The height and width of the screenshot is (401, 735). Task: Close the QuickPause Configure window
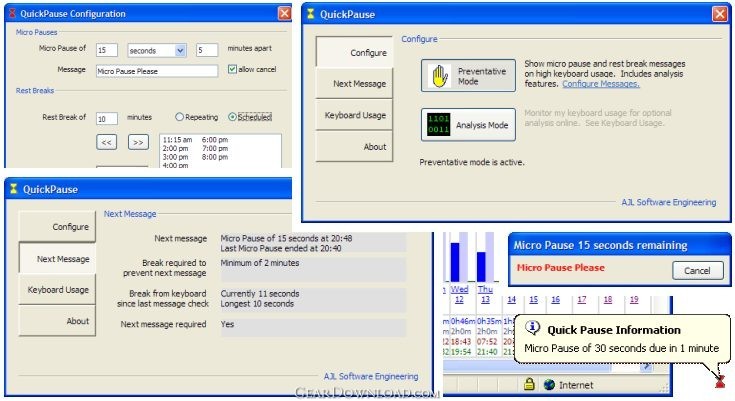pos(719,14)
